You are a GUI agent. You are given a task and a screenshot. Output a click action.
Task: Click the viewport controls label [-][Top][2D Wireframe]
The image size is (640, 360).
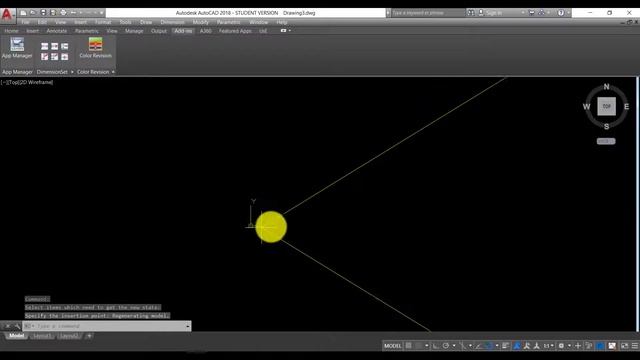click(x=27, y=82)
